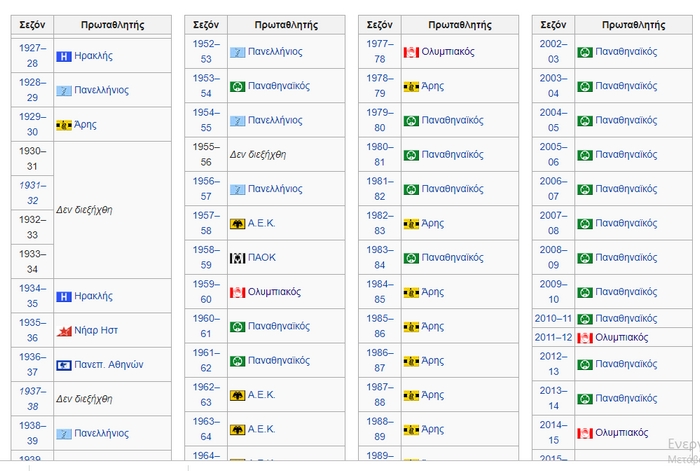
Task: Click the Παναθηναϊκός flag icon in the 1960–61 row
Action: (238, 327)
